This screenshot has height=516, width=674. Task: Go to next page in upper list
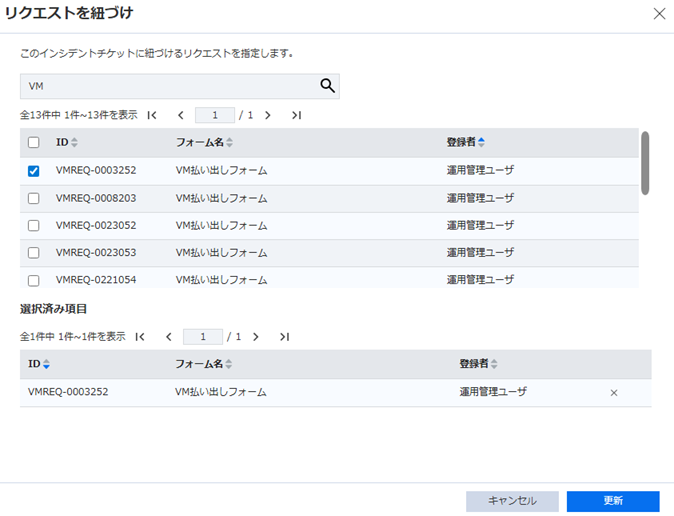click(267, 115)
